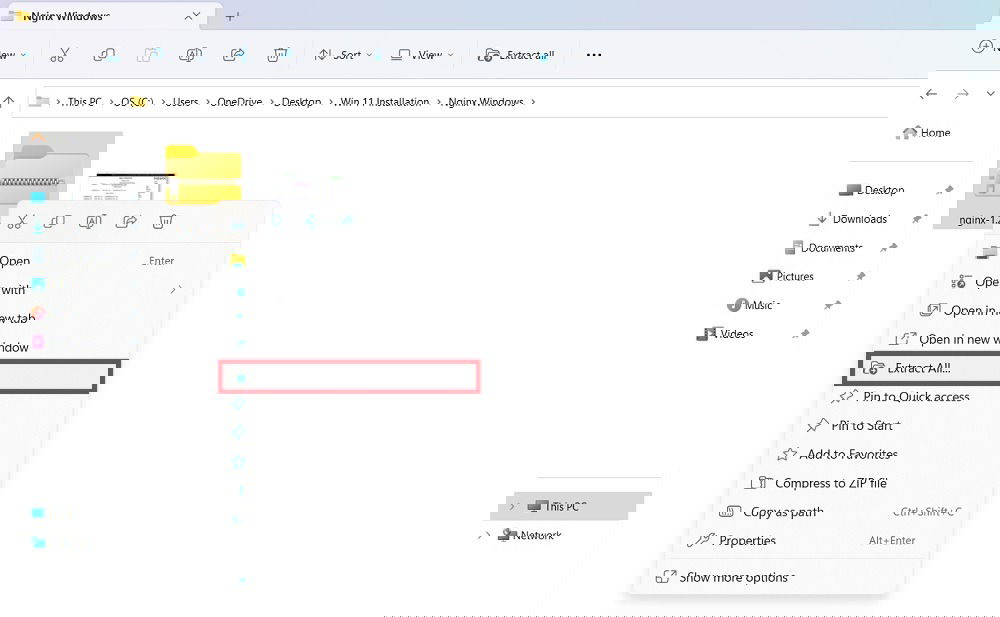This screenshot has height=617, width=1000.
Task: Click the Rename icon in top toolbar
Action: pos(191,55)
